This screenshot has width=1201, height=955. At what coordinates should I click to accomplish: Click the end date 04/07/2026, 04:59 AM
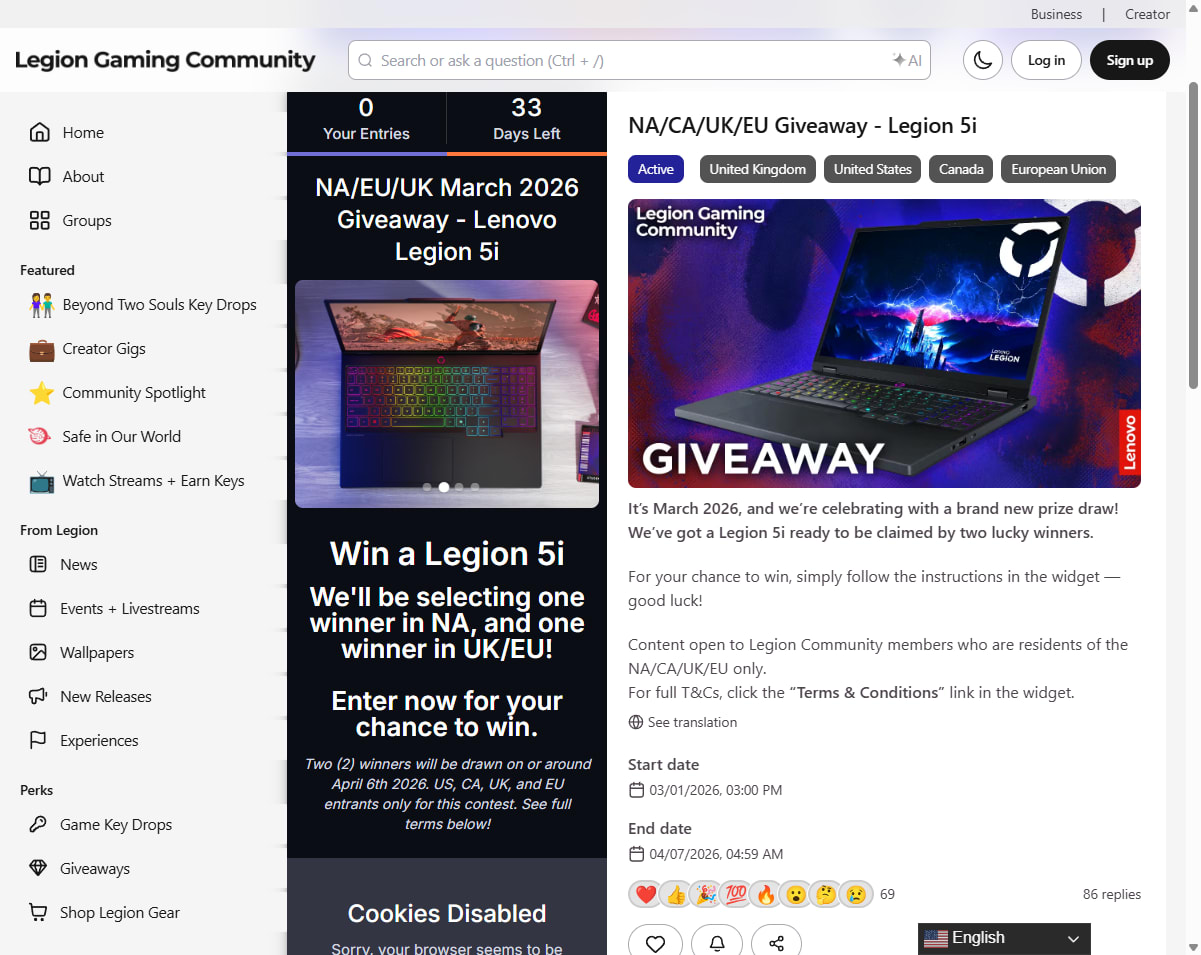pos(716,854)
